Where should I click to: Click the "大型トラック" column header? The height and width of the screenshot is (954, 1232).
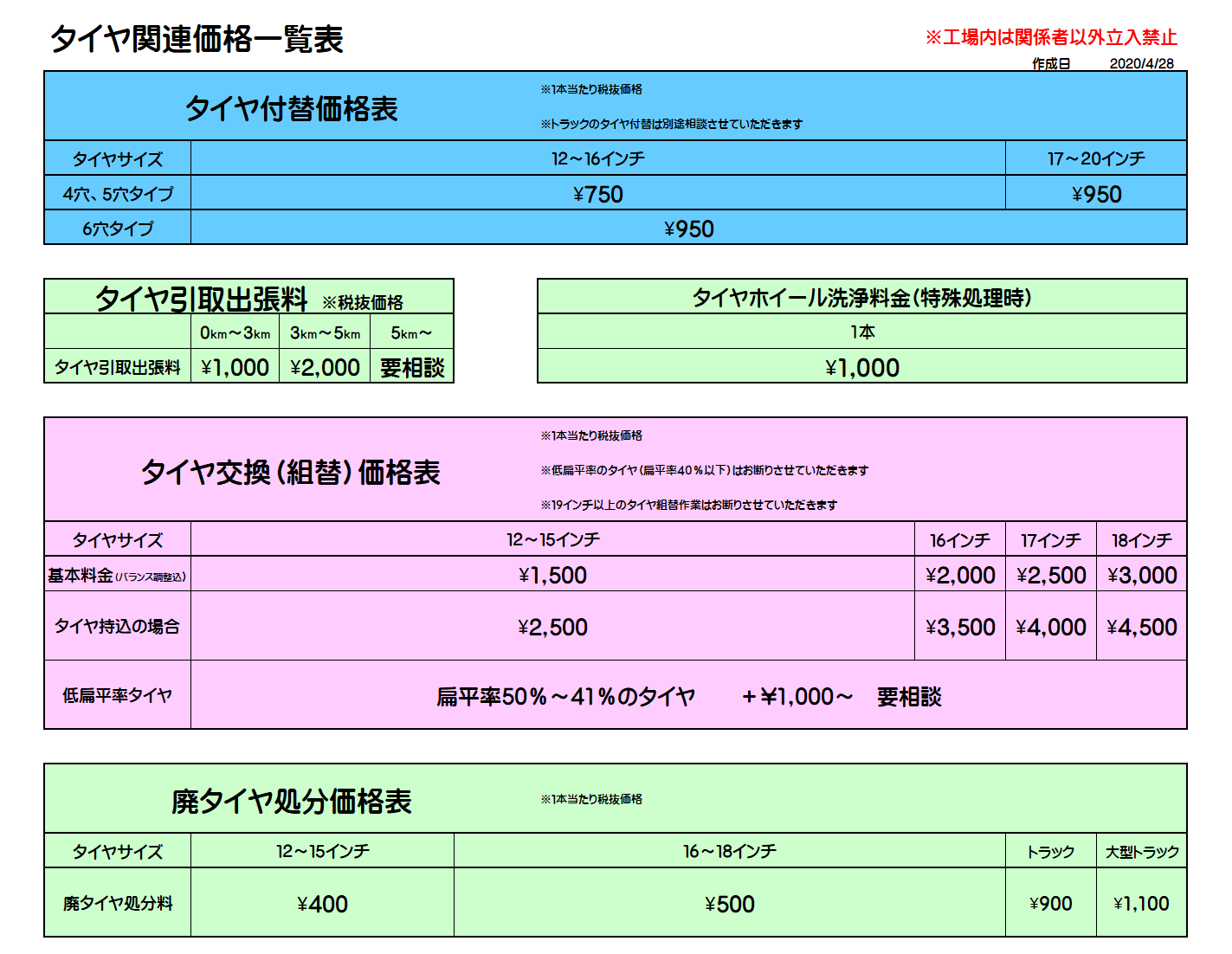coord(1142,852)
